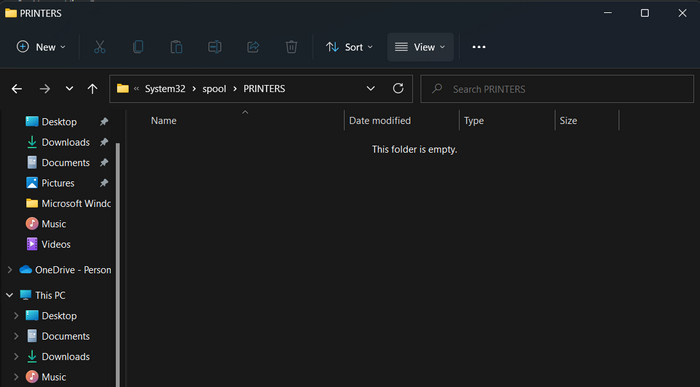Click the folder icon in address bar
This screenshot has width=700, height=387.
(123, 88)
